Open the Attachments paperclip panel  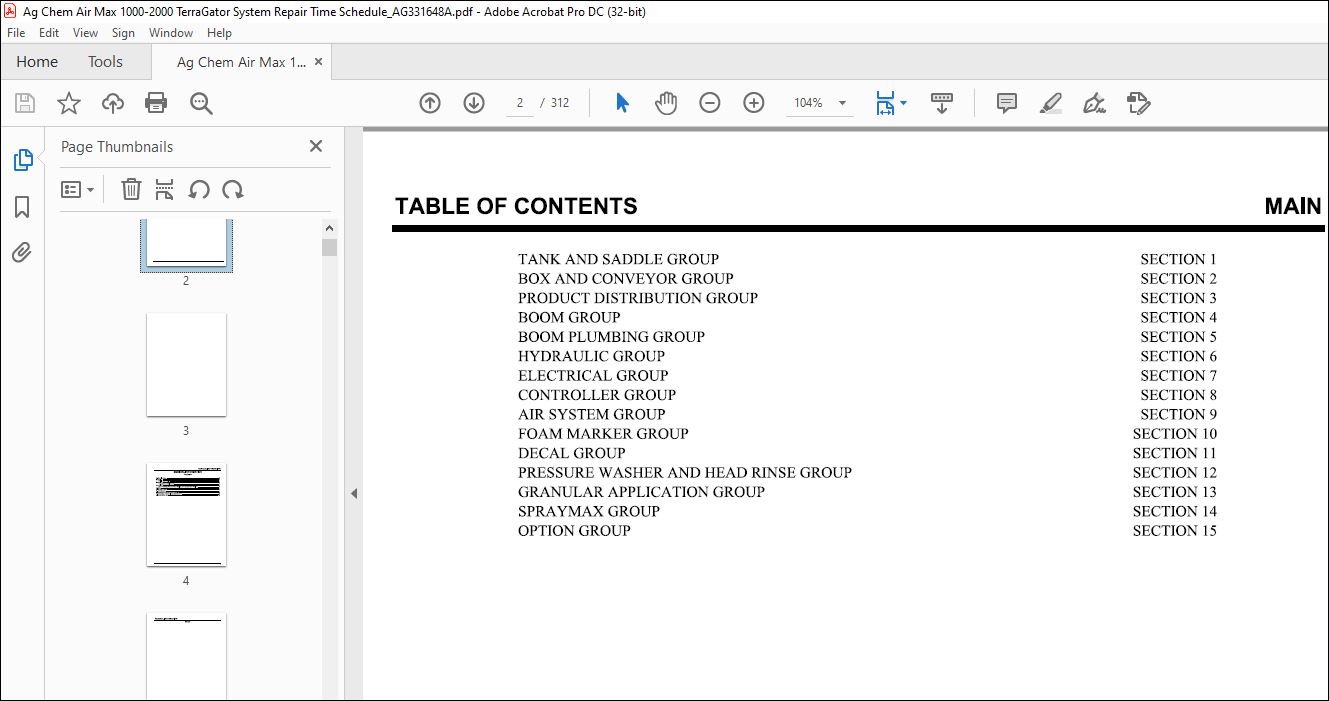point(22,252)
